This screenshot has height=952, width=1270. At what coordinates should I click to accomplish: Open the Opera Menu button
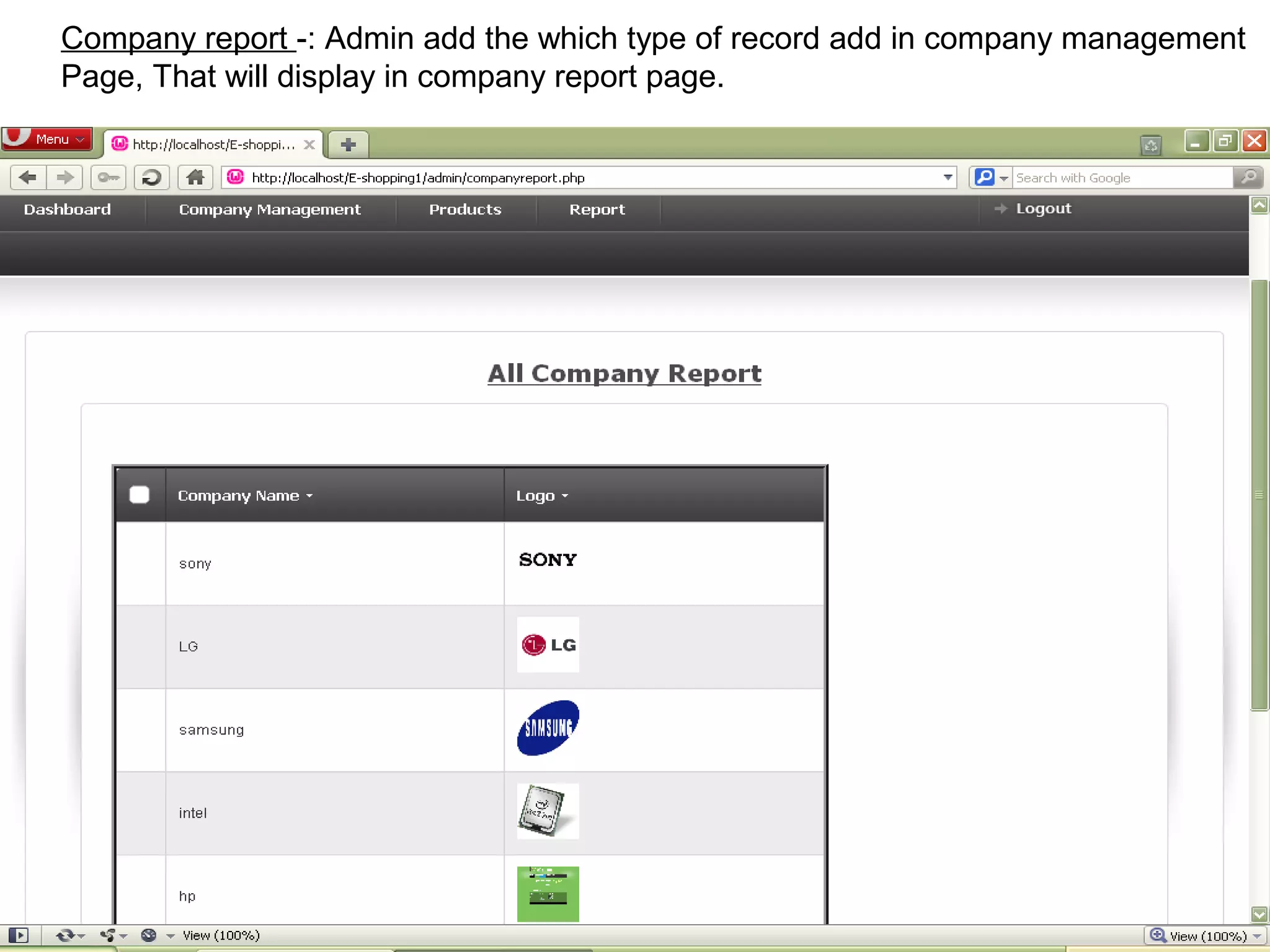tap(47, 140)
